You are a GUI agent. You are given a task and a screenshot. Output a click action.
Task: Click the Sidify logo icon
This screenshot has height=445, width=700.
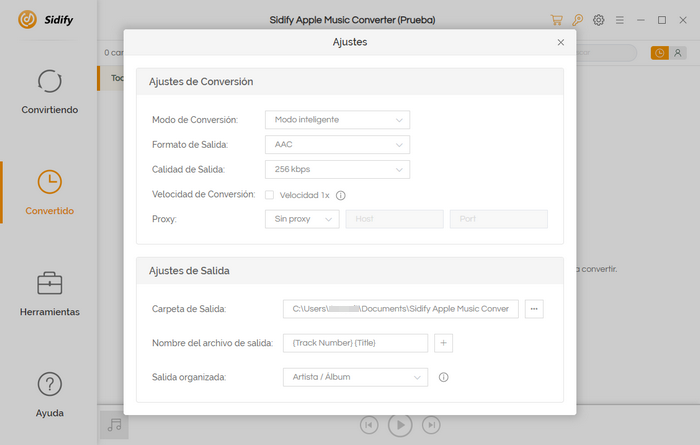tap(28, 20)
